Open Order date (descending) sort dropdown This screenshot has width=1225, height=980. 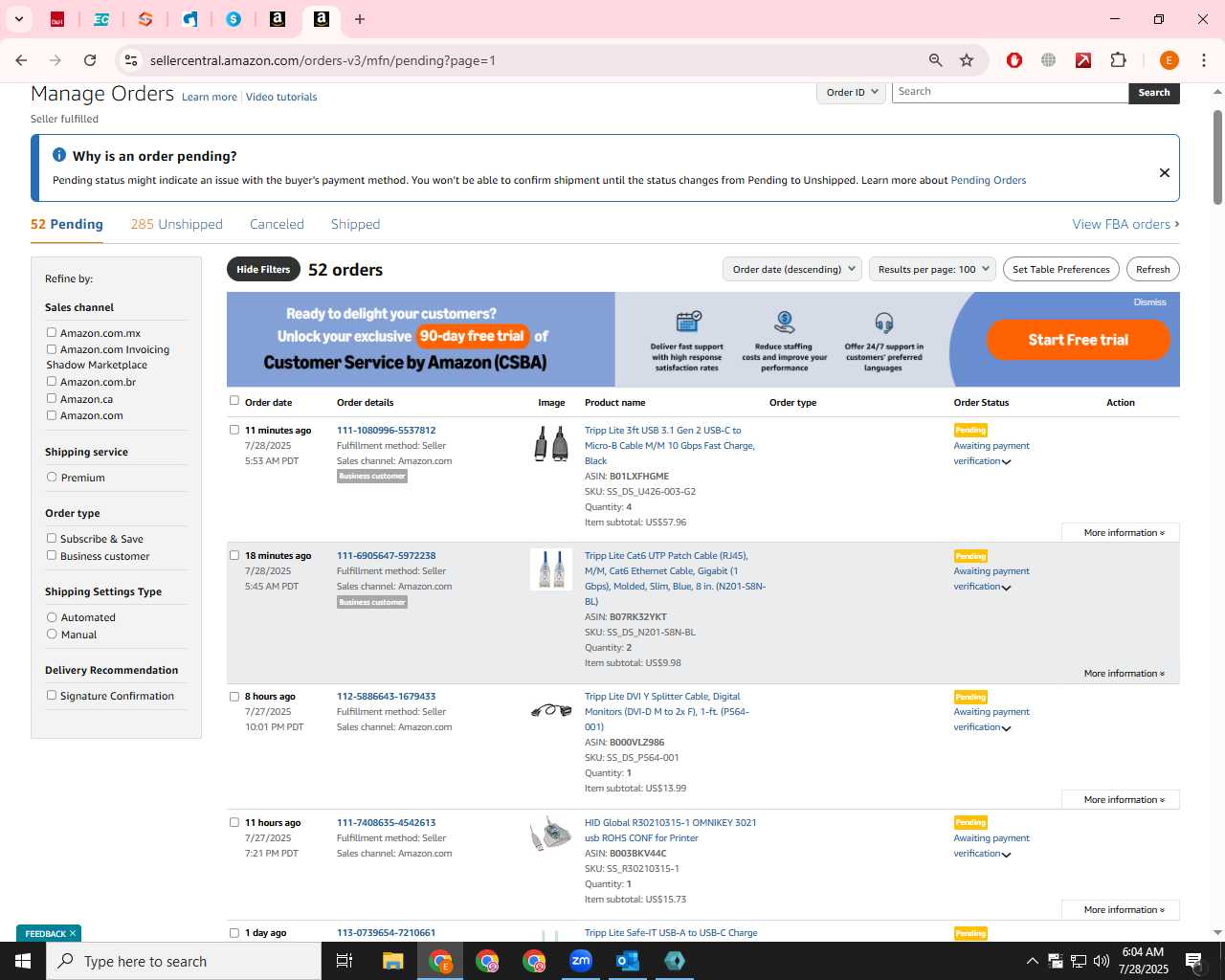(x=792, y=269)
